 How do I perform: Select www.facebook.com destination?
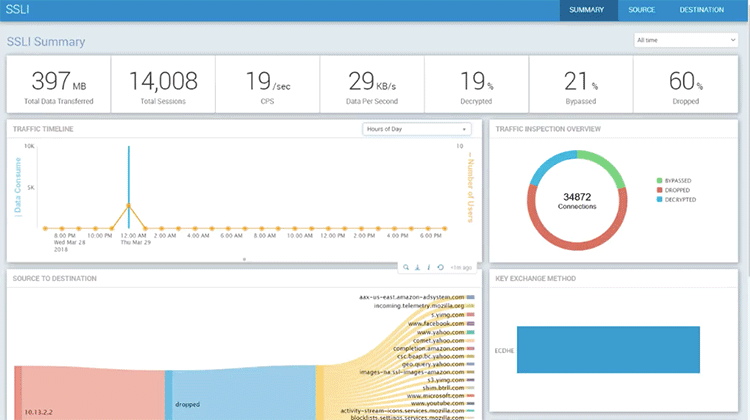(436, 323)
